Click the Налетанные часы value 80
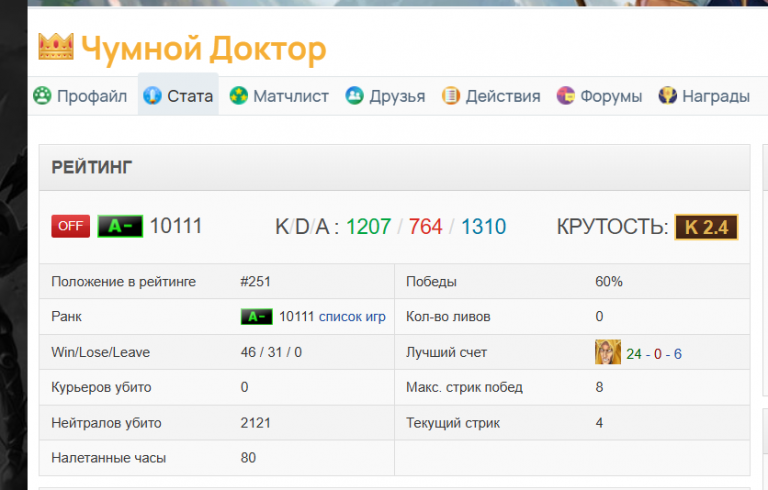This screenshot has height=490, width=768. coord(248,457)
